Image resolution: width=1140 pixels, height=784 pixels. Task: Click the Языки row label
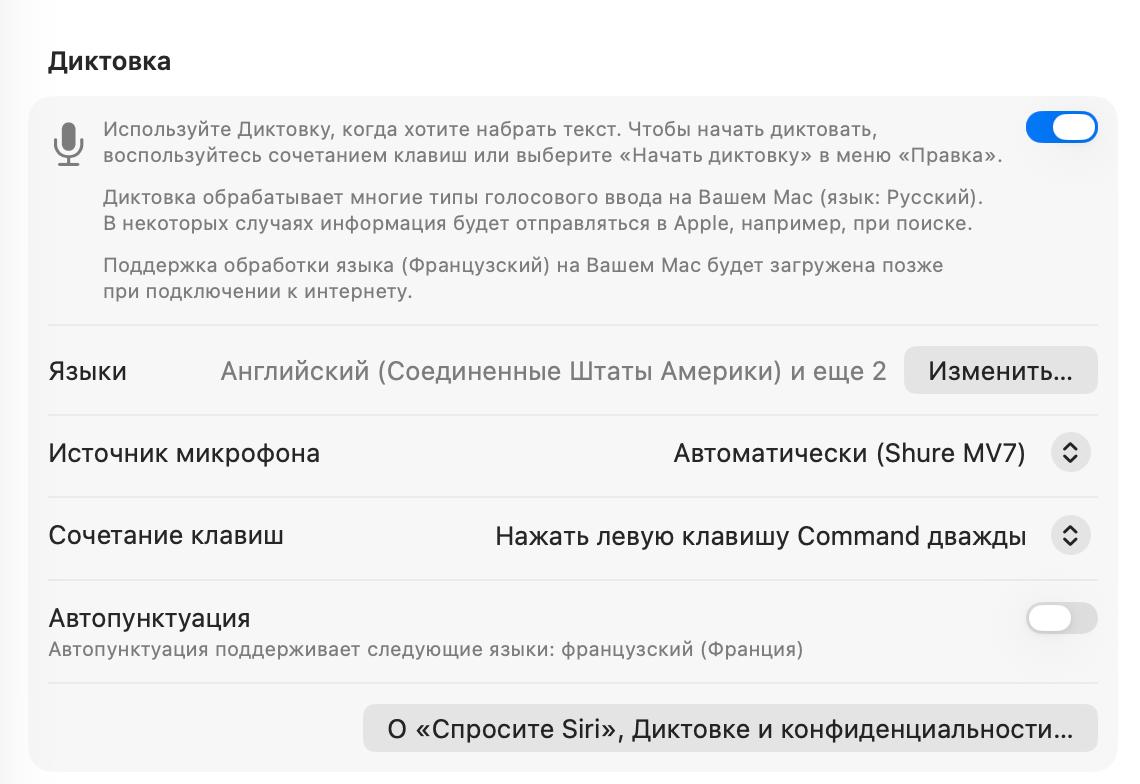(87, 371)
